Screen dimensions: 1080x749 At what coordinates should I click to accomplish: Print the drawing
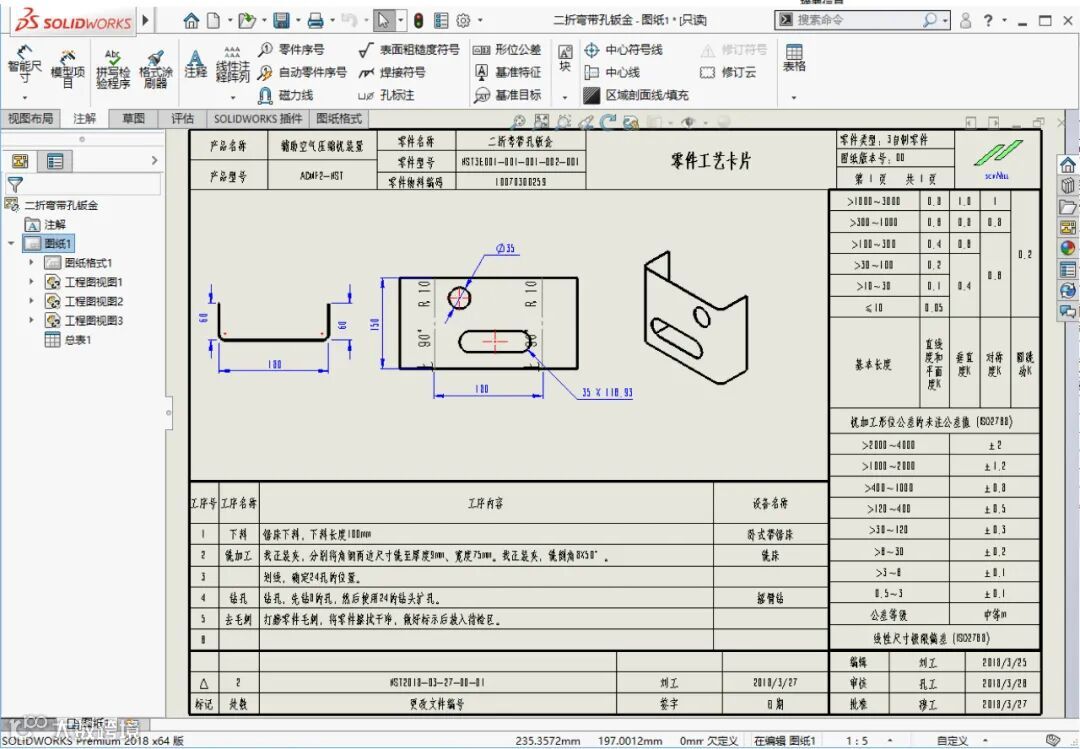point(315,21)
